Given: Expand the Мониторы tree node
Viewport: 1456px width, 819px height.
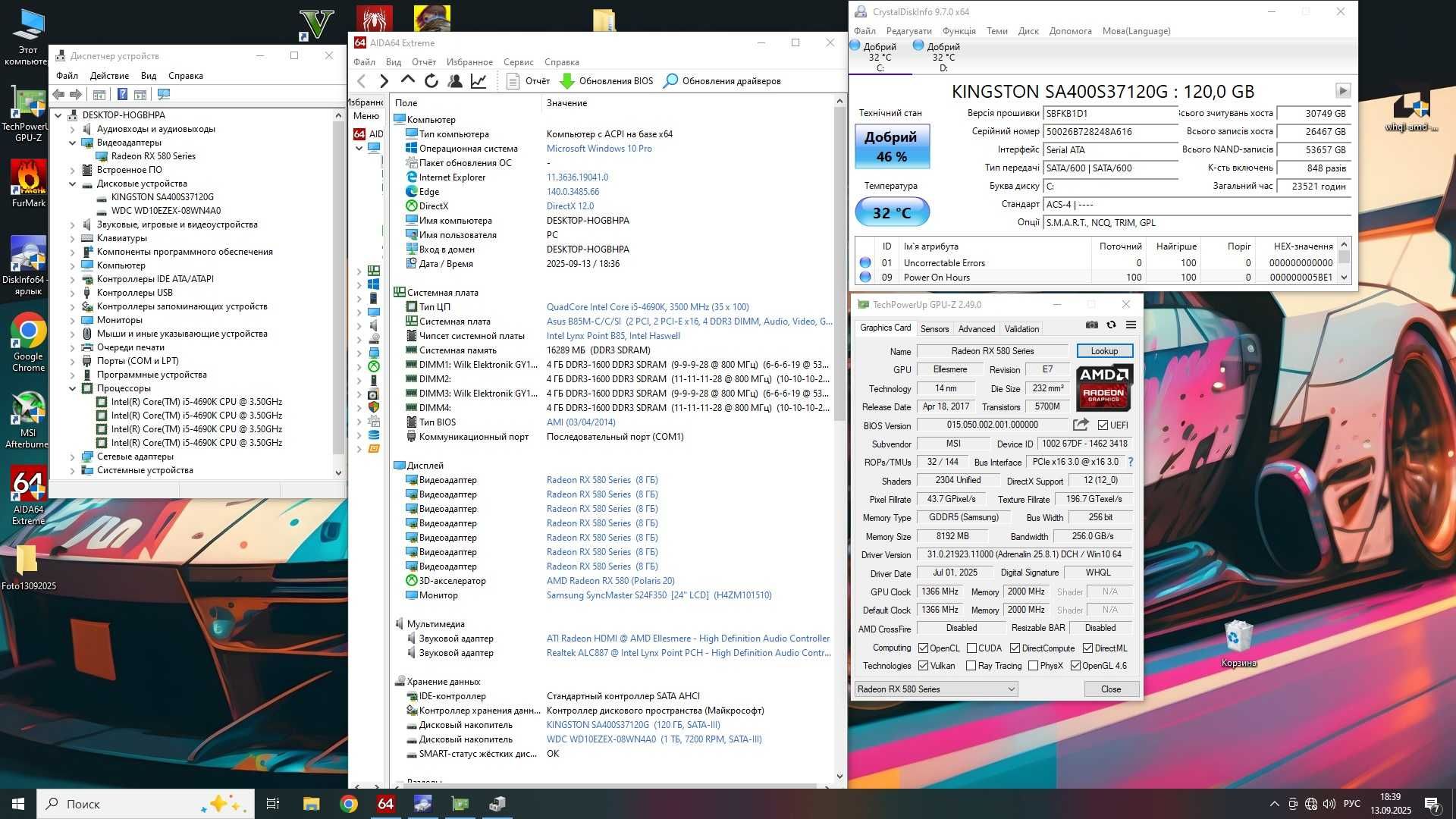Looking at the screenshot, I should pyautogui.click(x=73, y=320).
